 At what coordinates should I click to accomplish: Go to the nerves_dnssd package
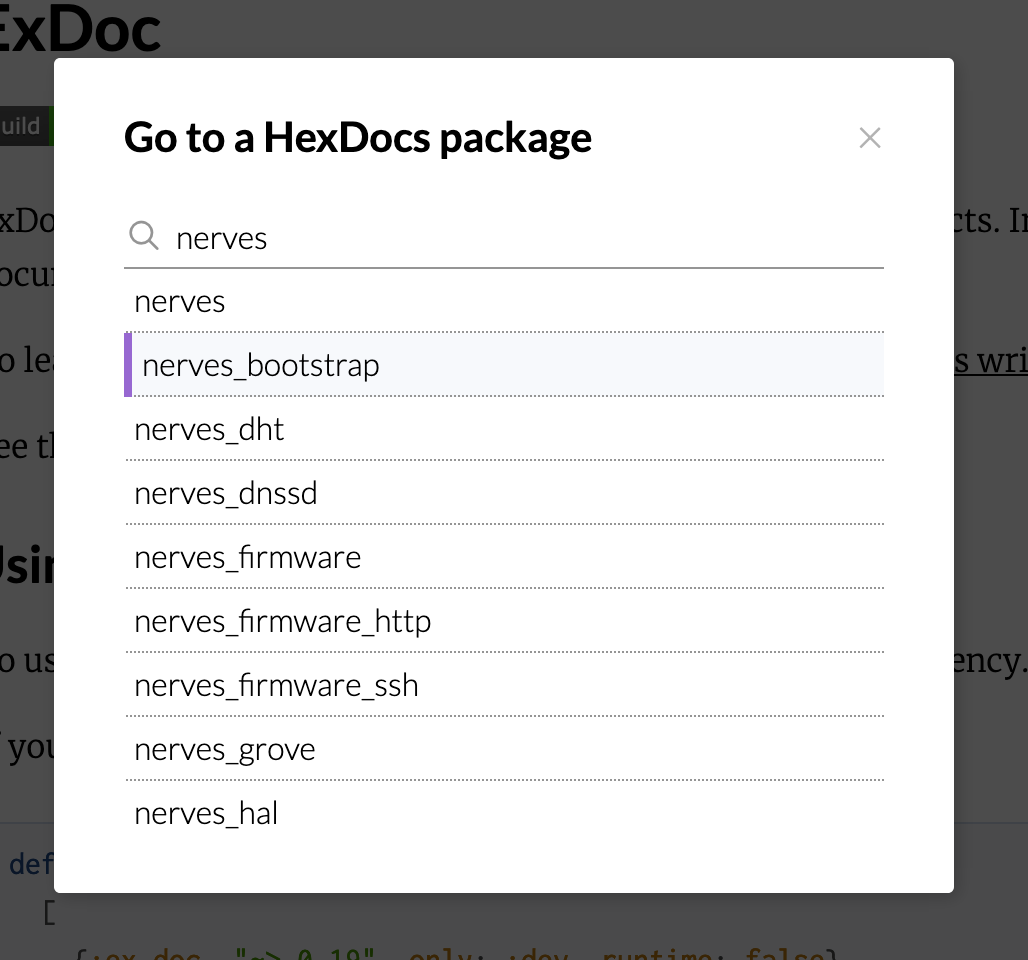coord(225,493)
